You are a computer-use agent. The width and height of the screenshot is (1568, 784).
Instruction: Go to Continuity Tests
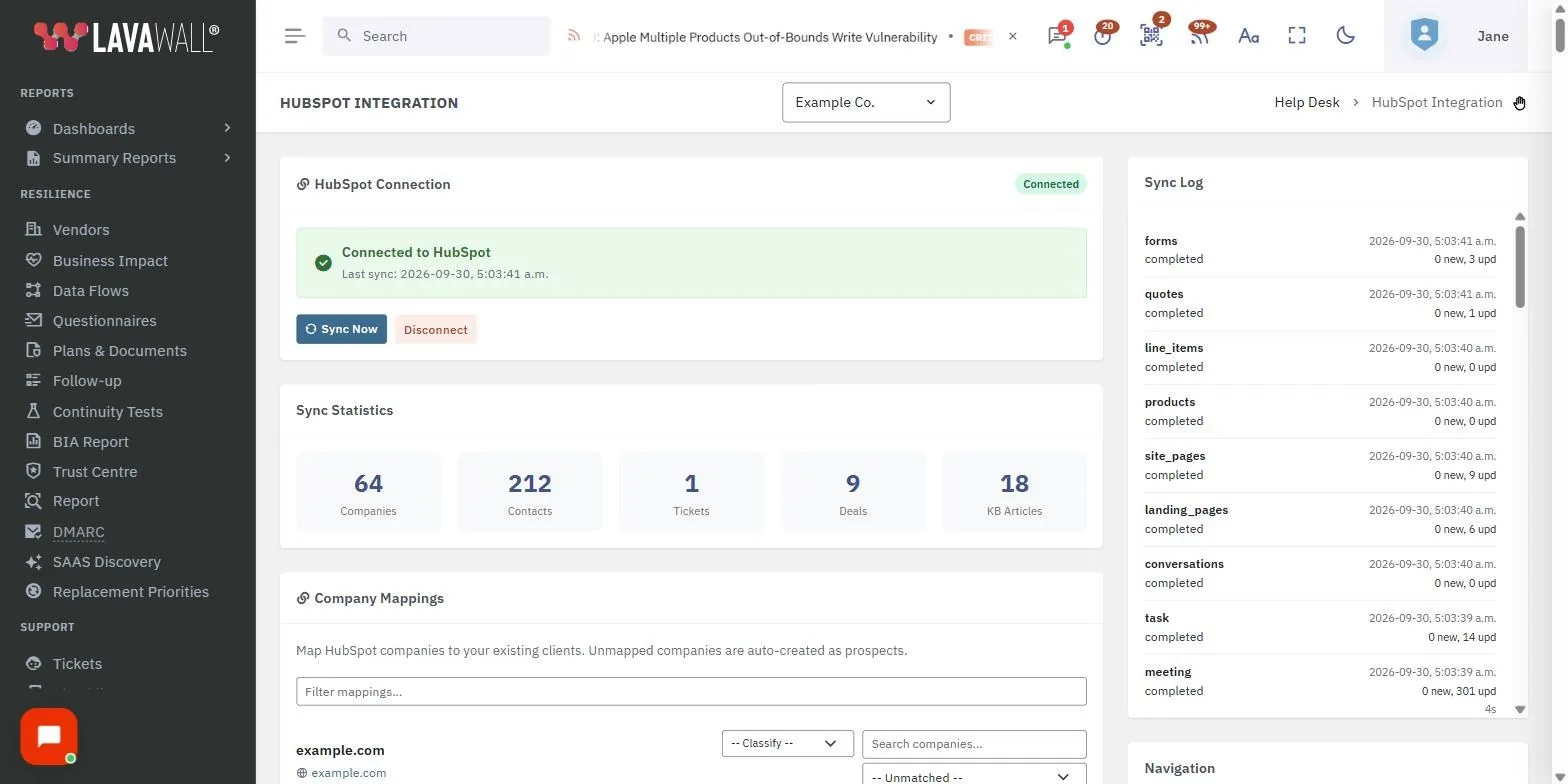[108, 412]
